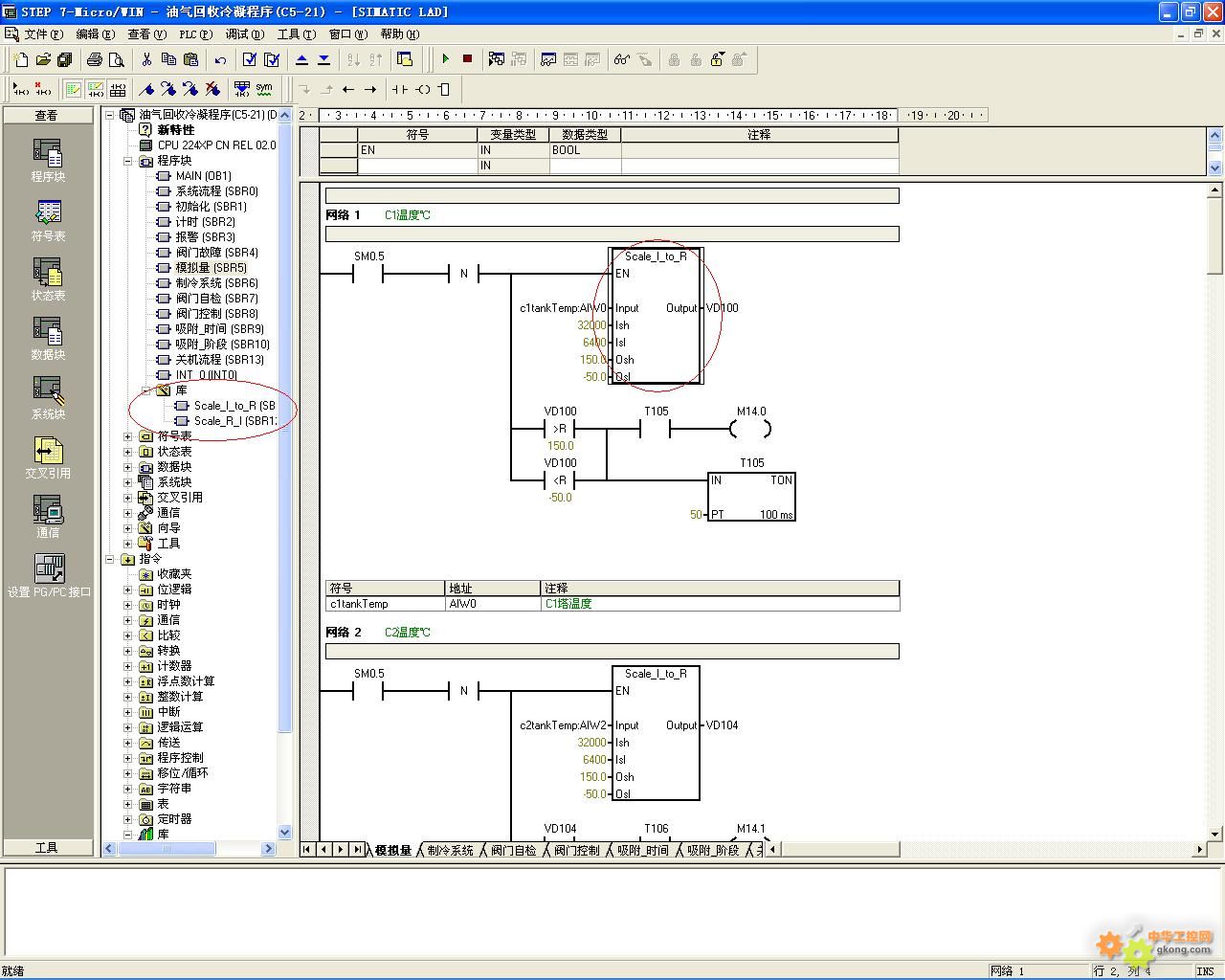
Task: Set PLC to STOP mode
Action: coord(467,59)
